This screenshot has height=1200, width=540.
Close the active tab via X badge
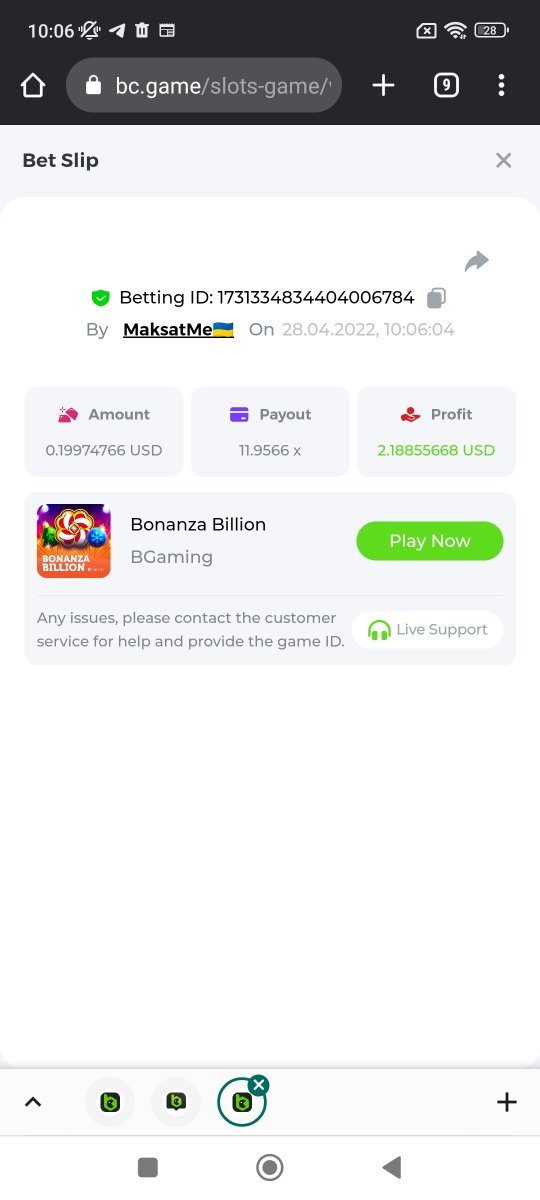258,1084
